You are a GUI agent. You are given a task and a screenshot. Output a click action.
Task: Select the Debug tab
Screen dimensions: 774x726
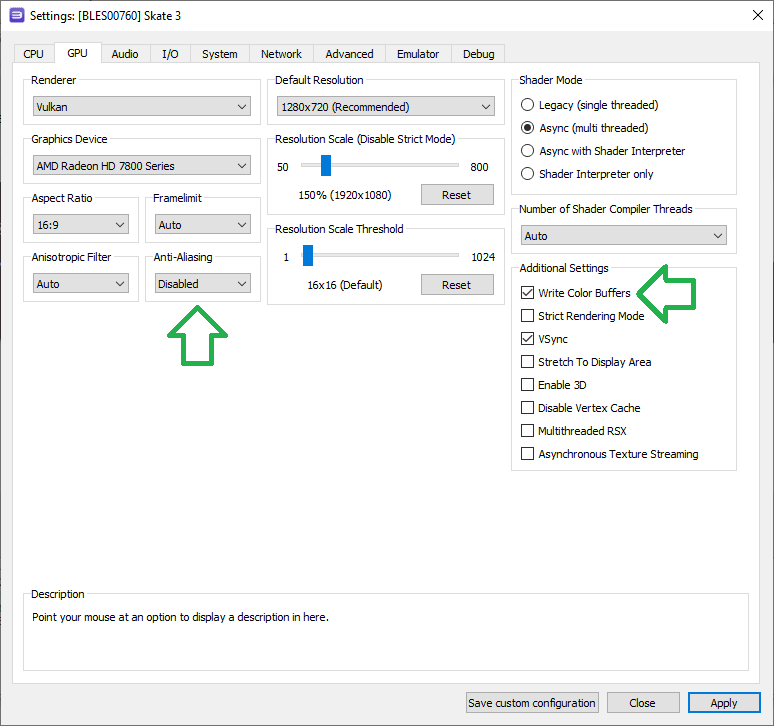point(478,54)
